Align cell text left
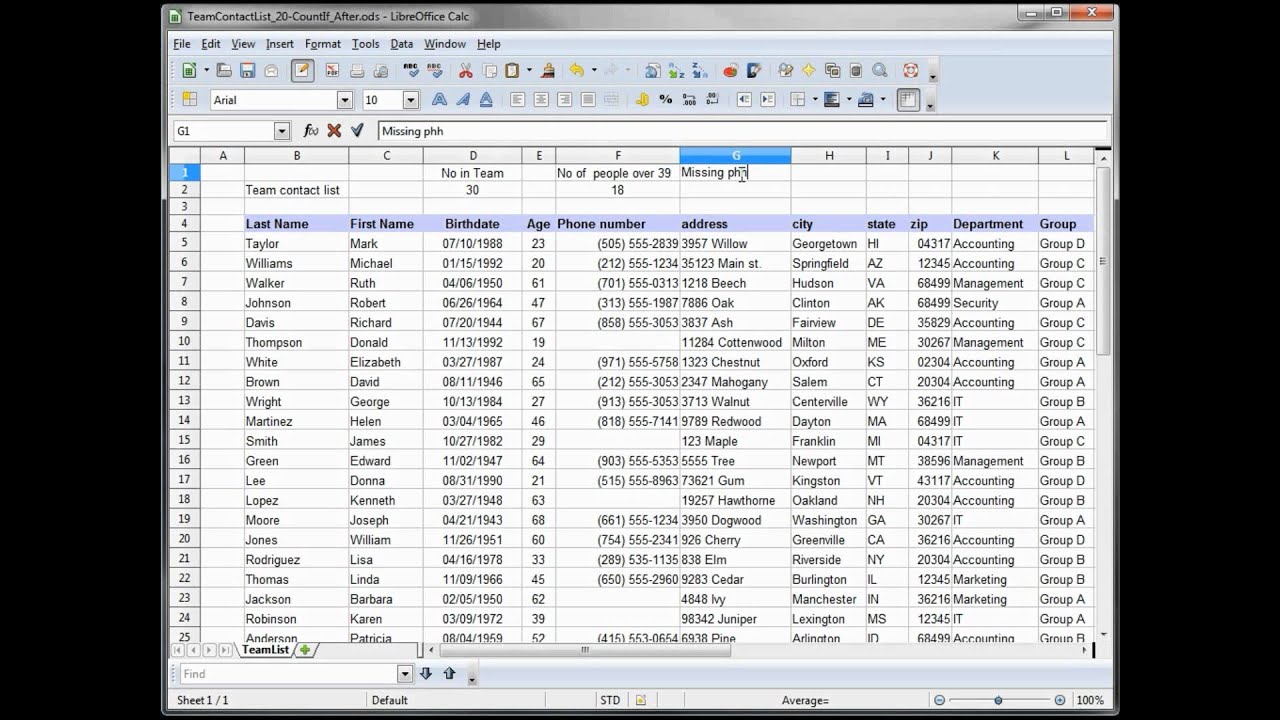The width and height of the screenshot is (1280, 720). (x=518, y=100)
